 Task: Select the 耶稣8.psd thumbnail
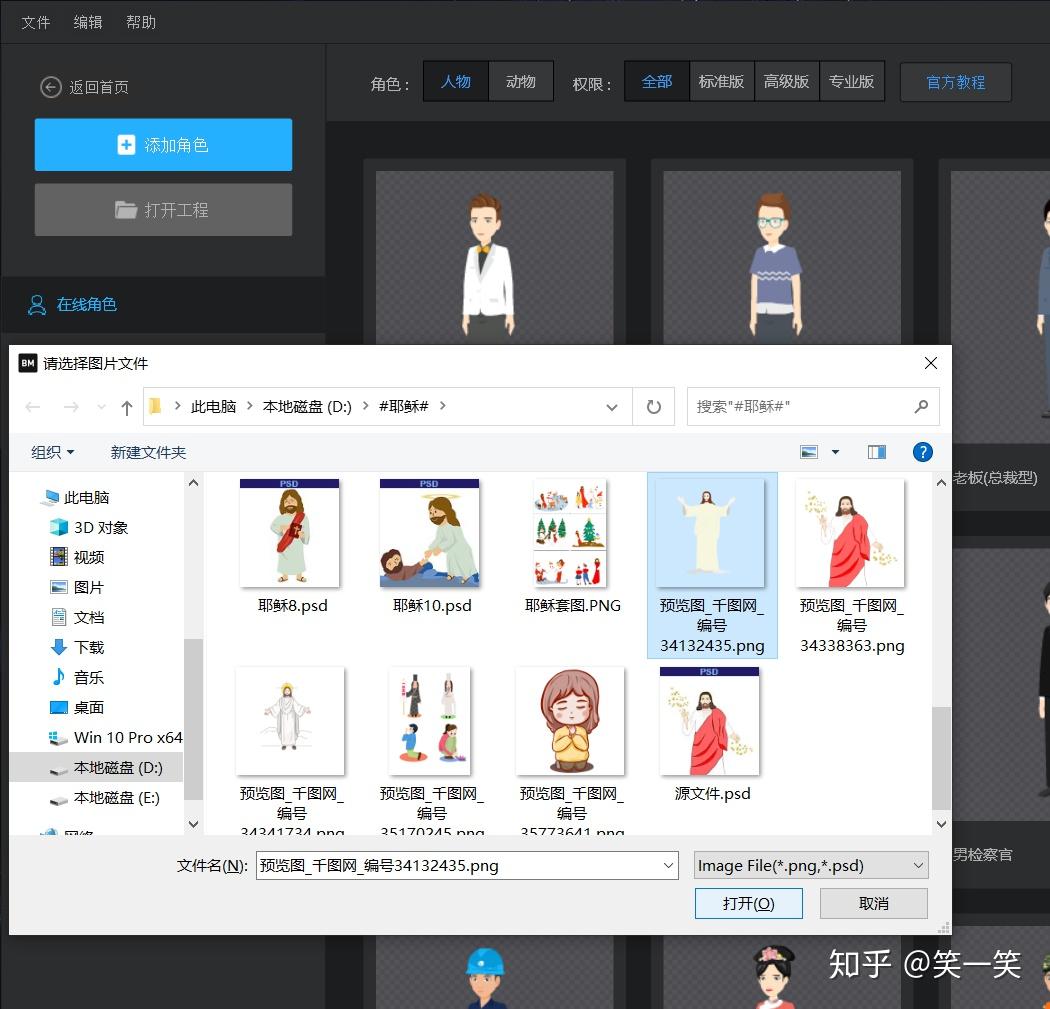click(290, 532)
